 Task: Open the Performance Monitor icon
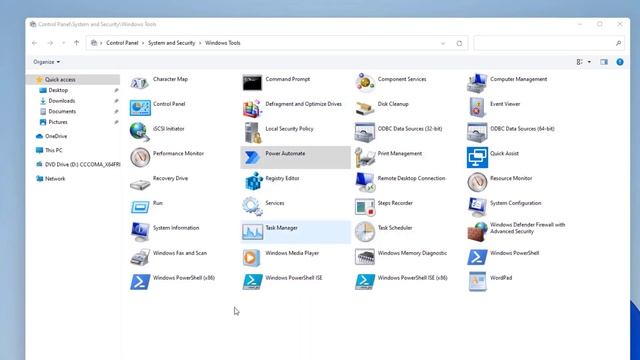pyautogui.click(x=140, y=158)
